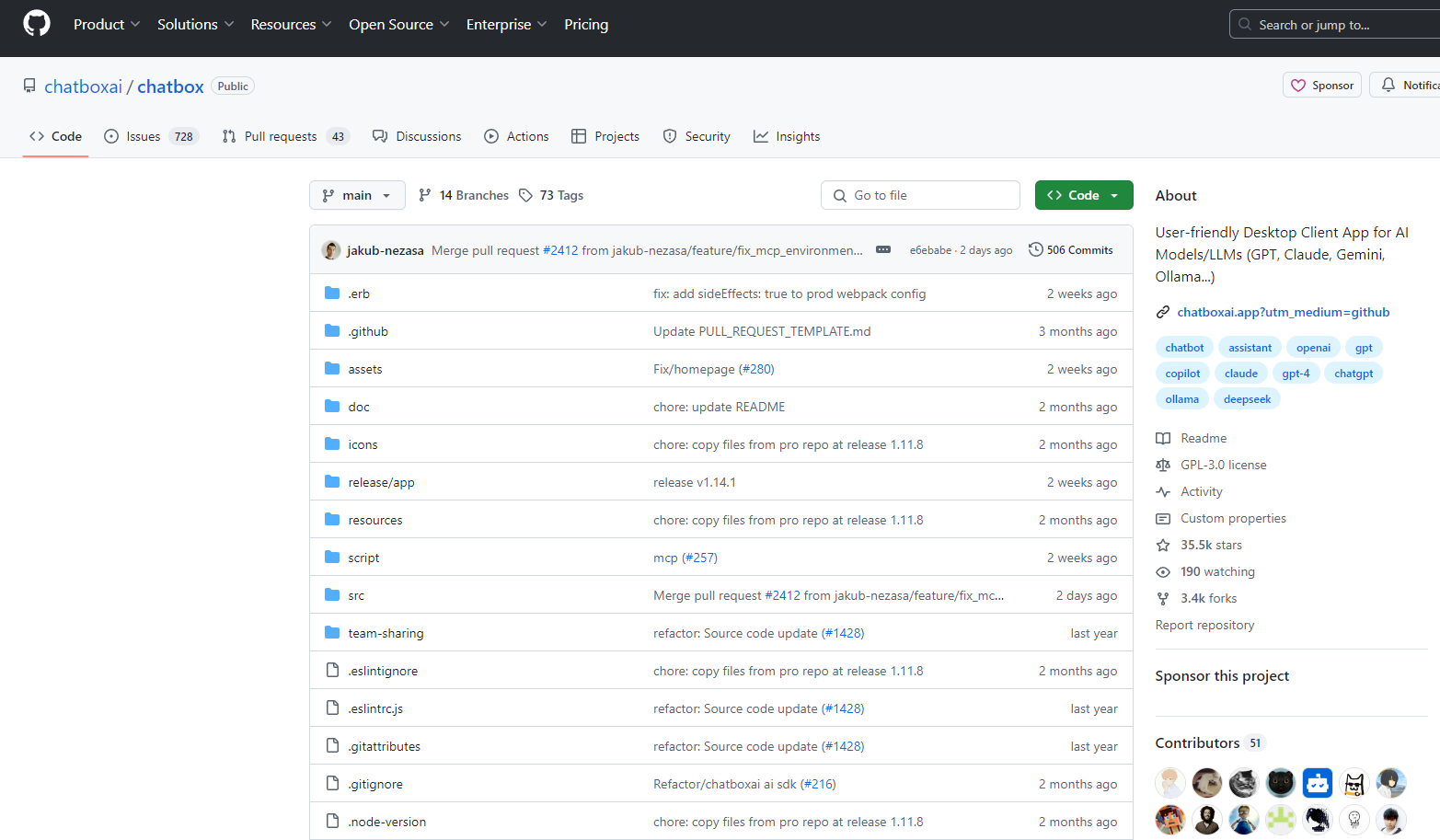This screenshot has height=840, width=1440.
Task: Open the Product menu dropdown
Action: coord(107,24)
